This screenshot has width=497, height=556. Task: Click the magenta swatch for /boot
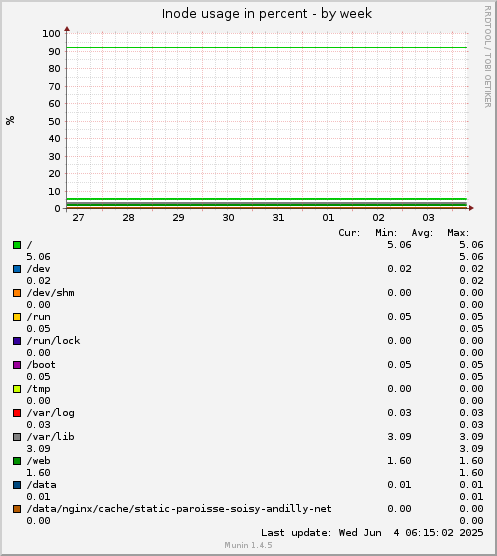17,365
